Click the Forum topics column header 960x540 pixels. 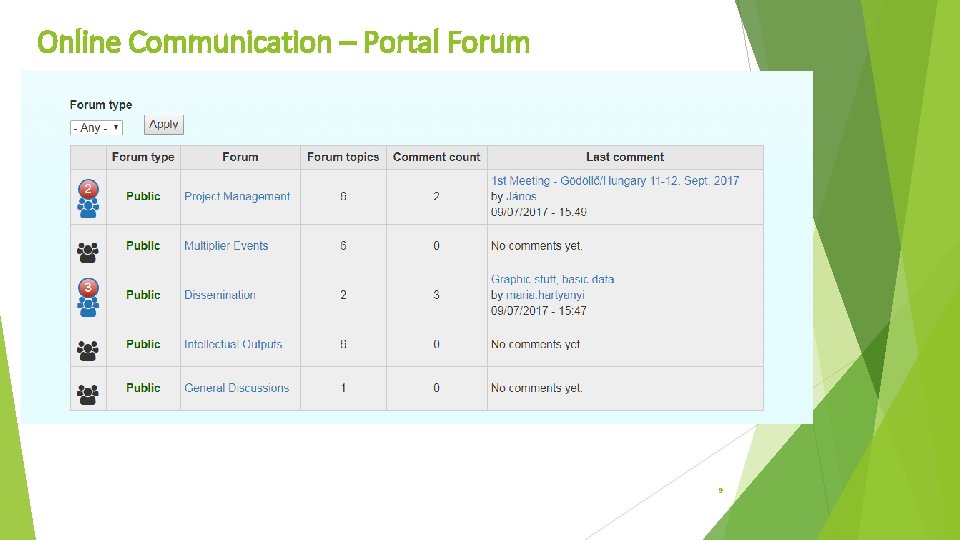tap(343, 157)
